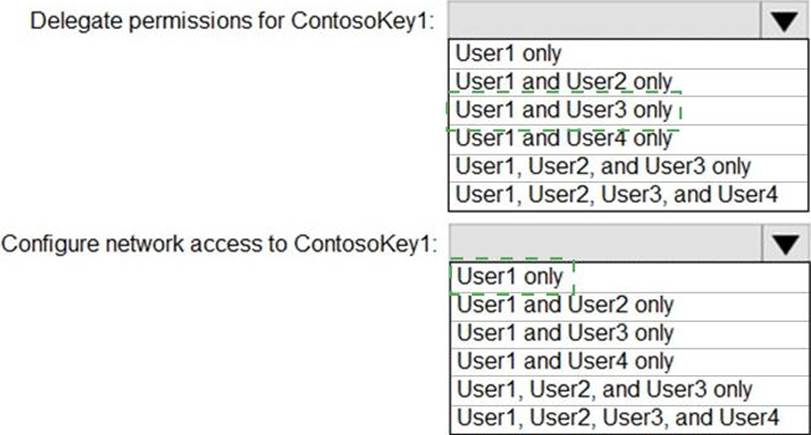Pick 'User1 and User3 only' under Delegate permissions
Viewport: 811px width, 435px height.
pyautogui.click(x=563, y=109)
